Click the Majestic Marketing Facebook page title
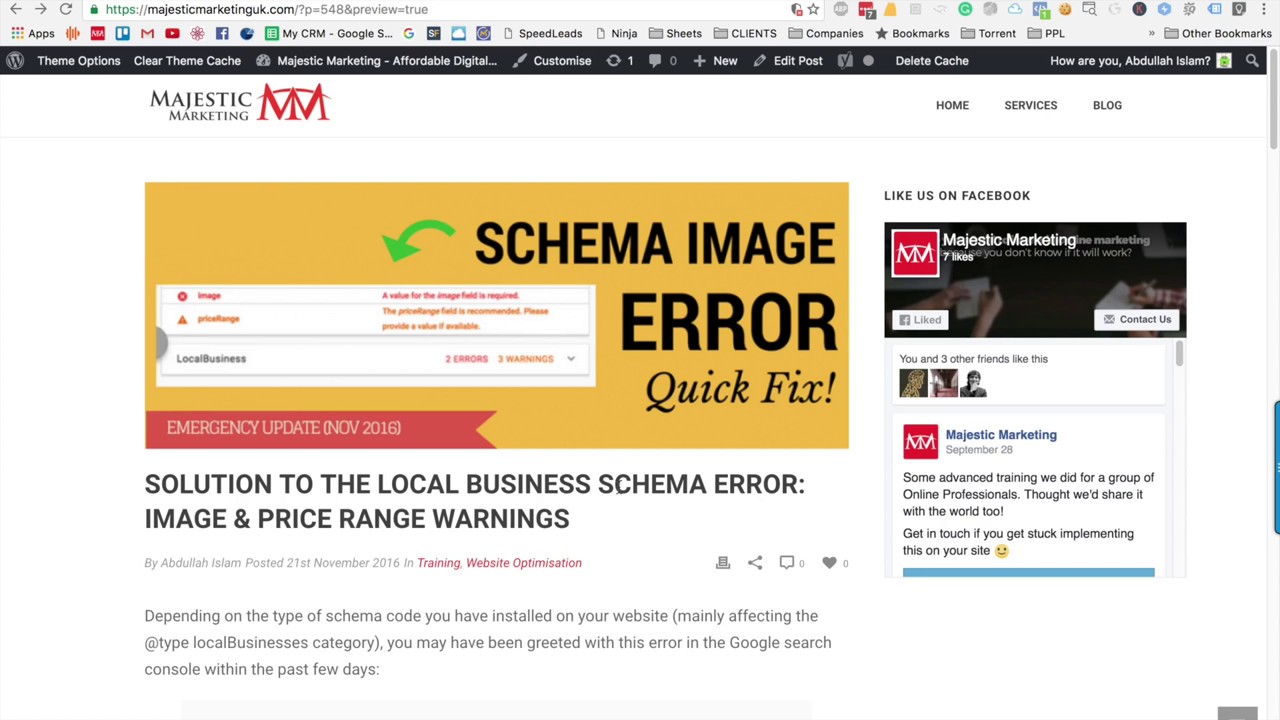Viewport: 1280px width, 720px height. click(1009, 240)
